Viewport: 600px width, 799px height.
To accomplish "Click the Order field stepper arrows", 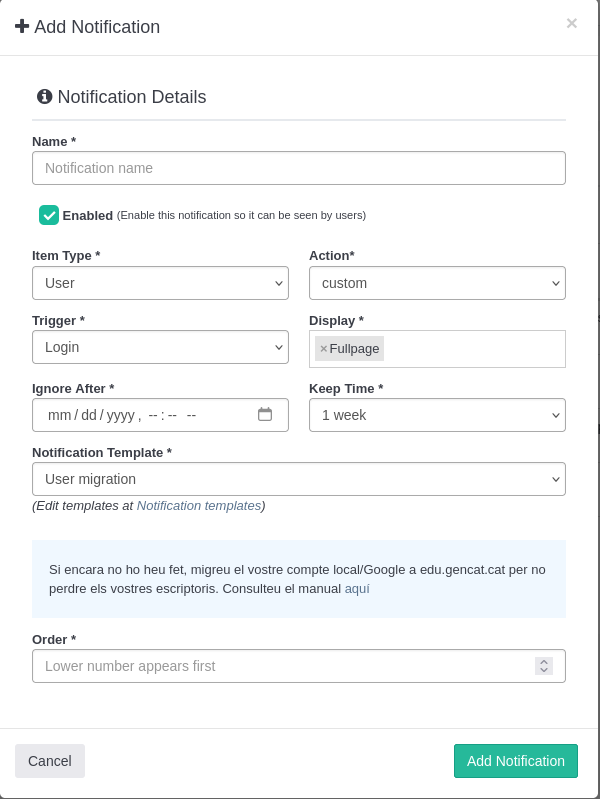I will [x=543, y=666].
